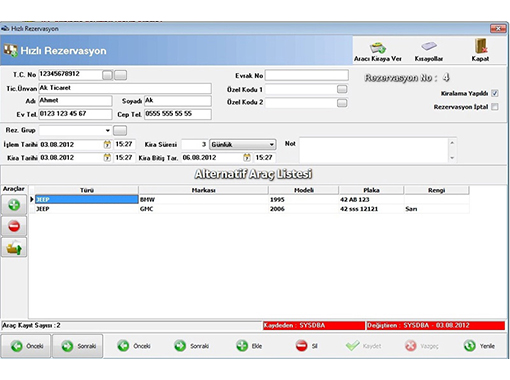
Task: Sort by Plaka column header
Action: (x=371, y=190)
